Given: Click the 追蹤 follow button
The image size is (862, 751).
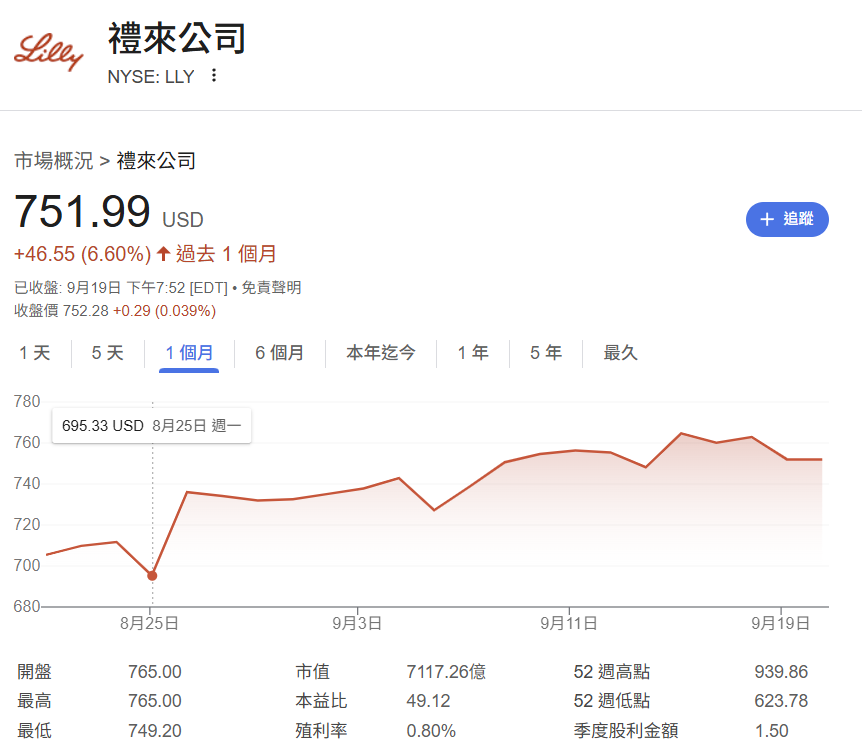Looking at the screenshot, I should tap(787, 219).
